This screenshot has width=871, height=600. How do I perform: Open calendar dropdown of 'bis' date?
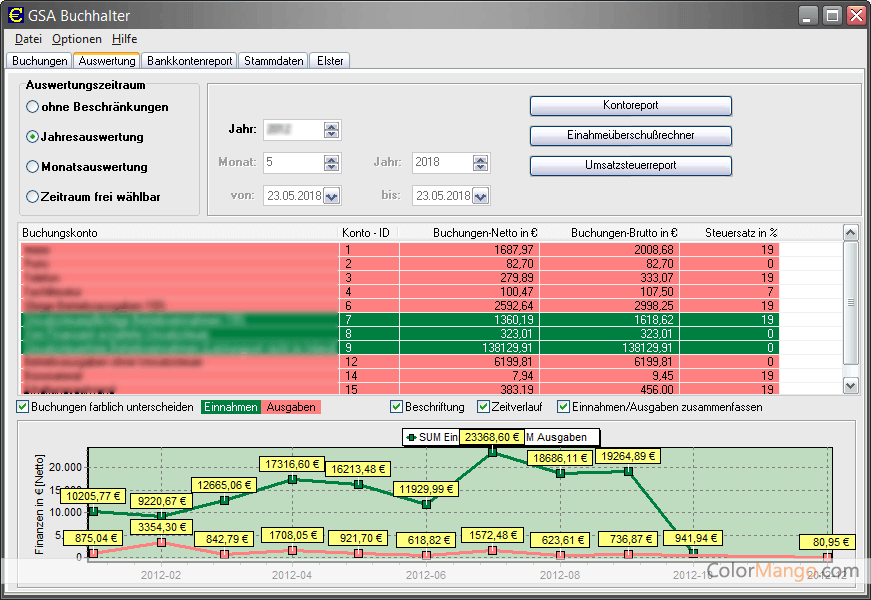point(481,196)
